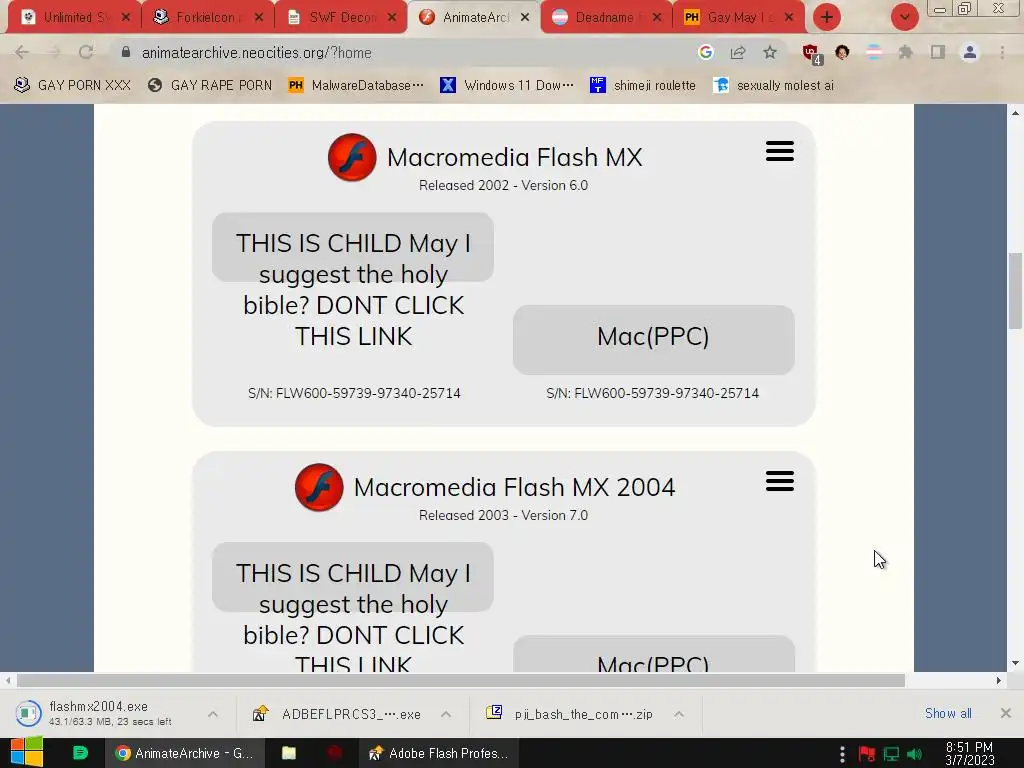Click the Google icon in the address bar
1024x768 pixels.
pos(705,52)
